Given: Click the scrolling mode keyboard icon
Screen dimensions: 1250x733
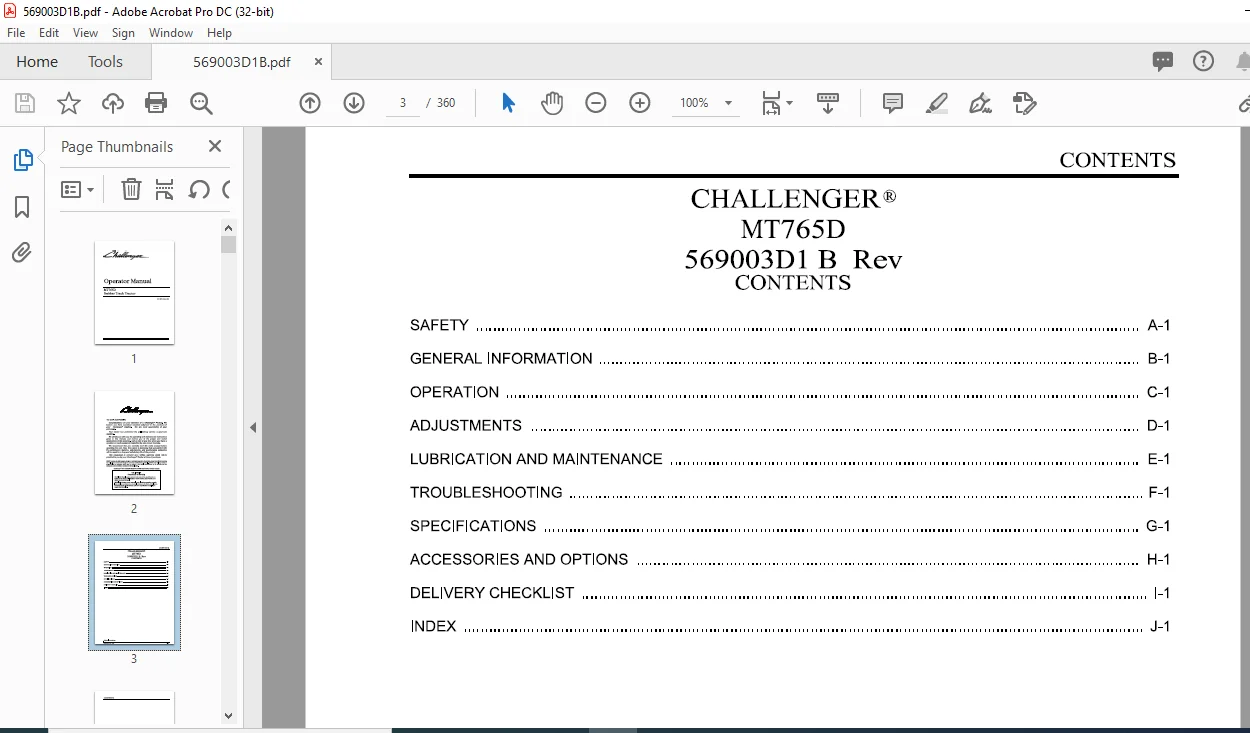Looking at the screenshot, I should tap(828, 103).
